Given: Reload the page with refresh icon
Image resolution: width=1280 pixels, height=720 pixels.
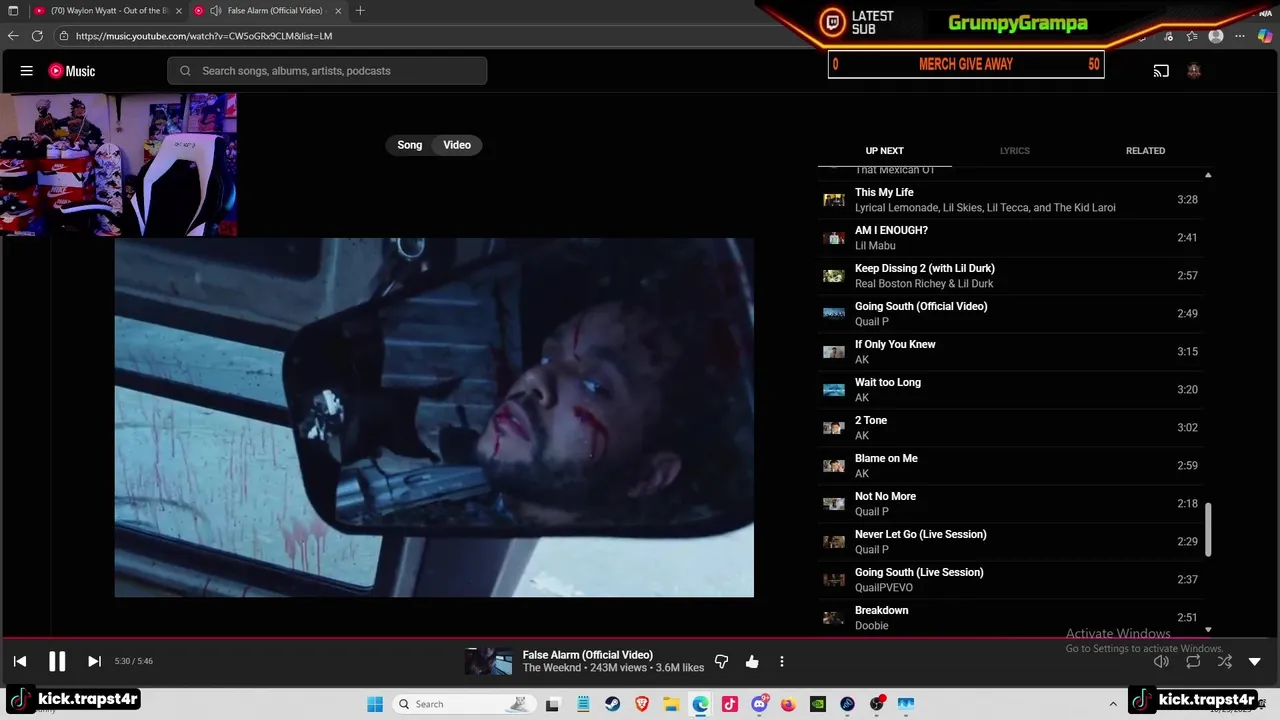Looking at the screenshot, I should [37, 36].
